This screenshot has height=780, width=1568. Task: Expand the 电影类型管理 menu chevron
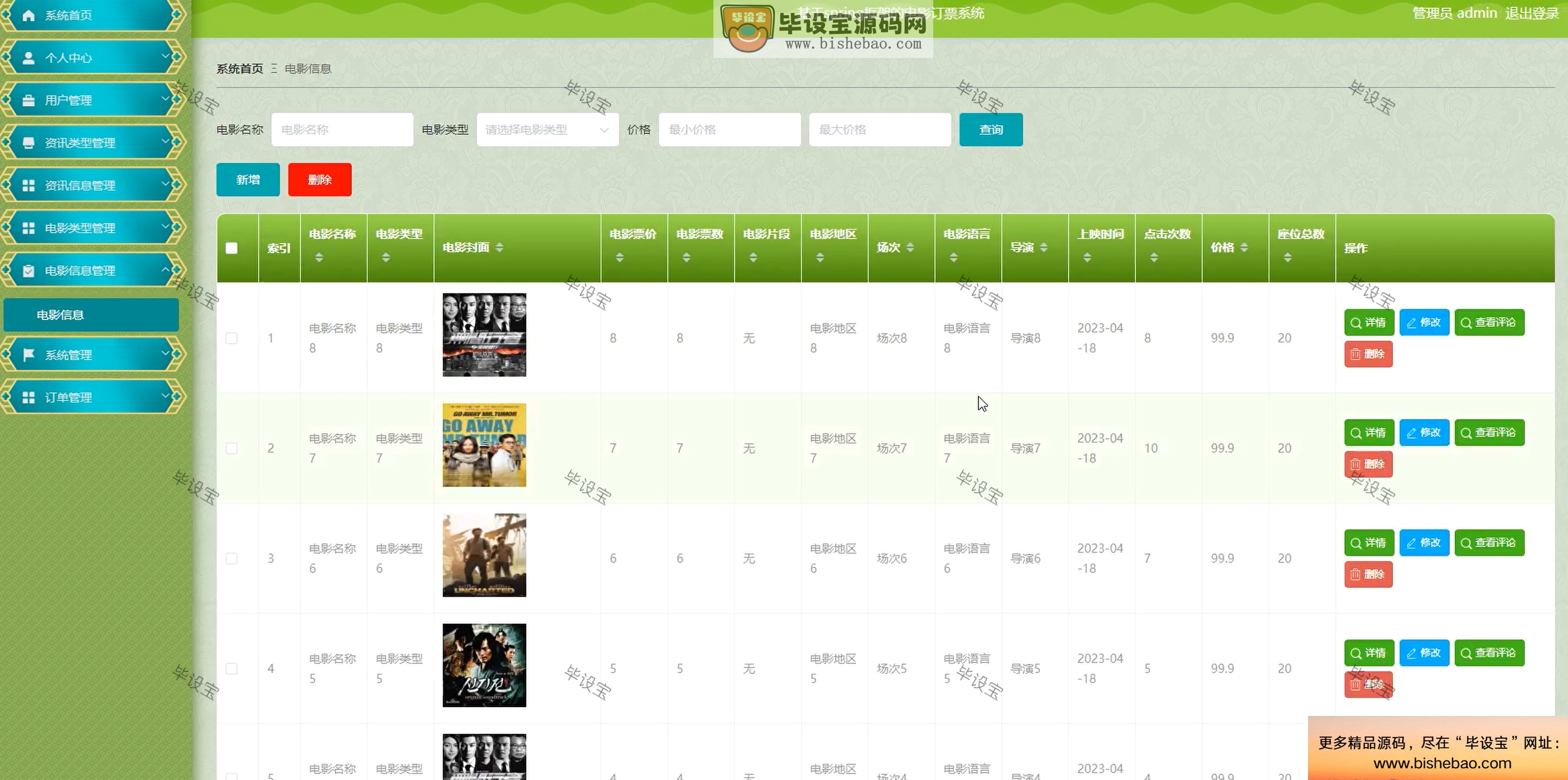165,226
